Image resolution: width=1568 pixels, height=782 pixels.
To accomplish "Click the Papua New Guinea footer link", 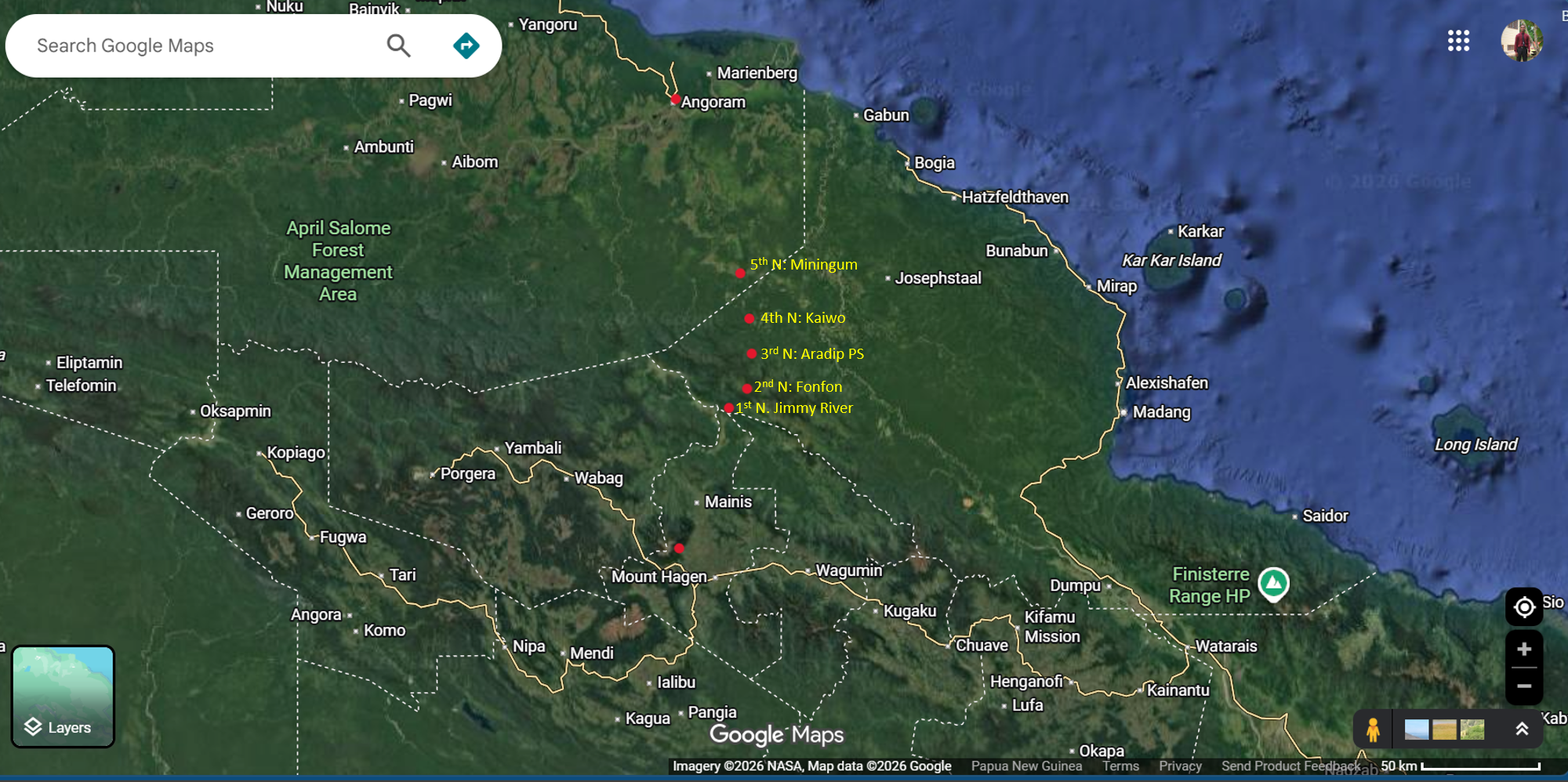I will 1026,766.
